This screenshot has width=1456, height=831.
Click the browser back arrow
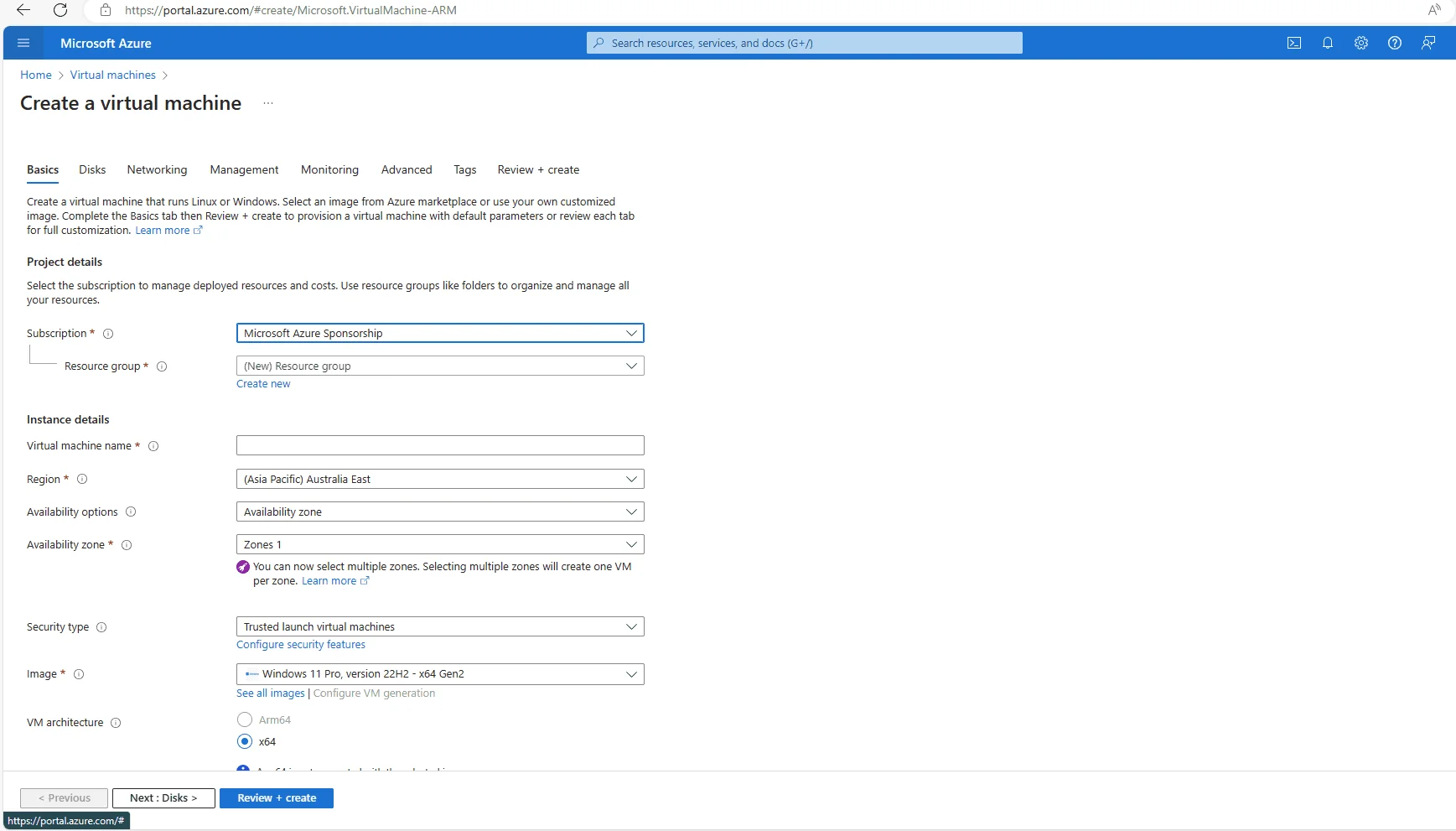click(x=23, y=10)
